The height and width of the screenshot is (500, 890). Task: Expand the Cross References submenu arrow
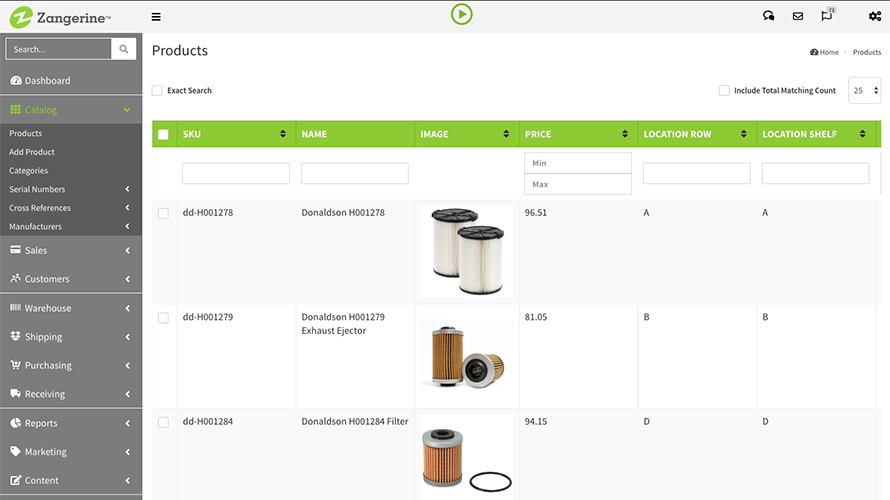click(x=127, y=208)
